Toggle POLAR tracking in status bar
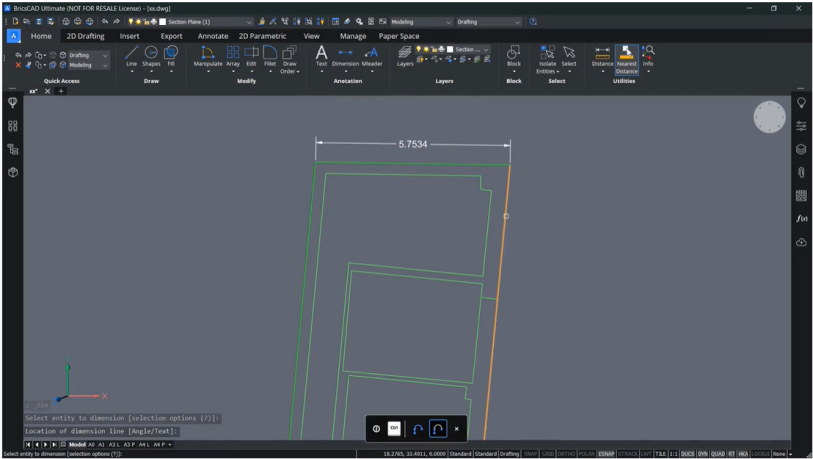This screenshot has height=459, width=813. click(x=586, y=454)
